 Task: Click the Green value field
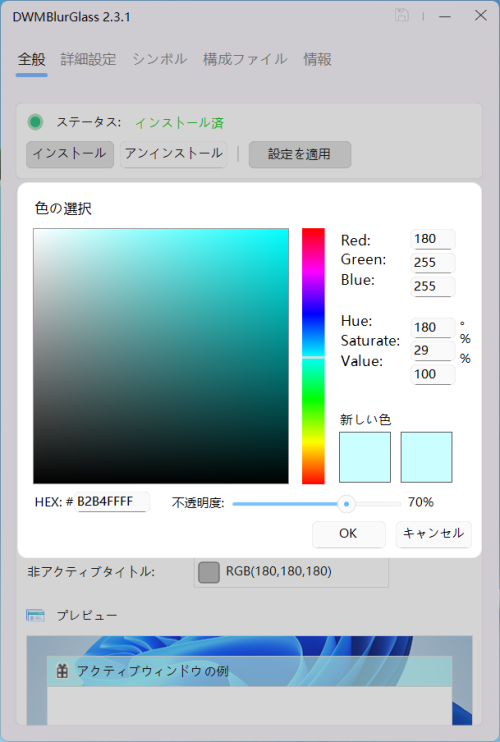[x=433, y=263]
